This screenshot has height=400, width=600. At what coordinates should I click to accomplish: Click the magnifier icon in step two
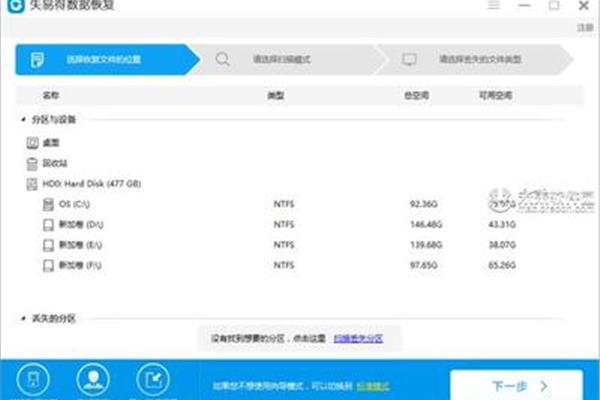223,59
